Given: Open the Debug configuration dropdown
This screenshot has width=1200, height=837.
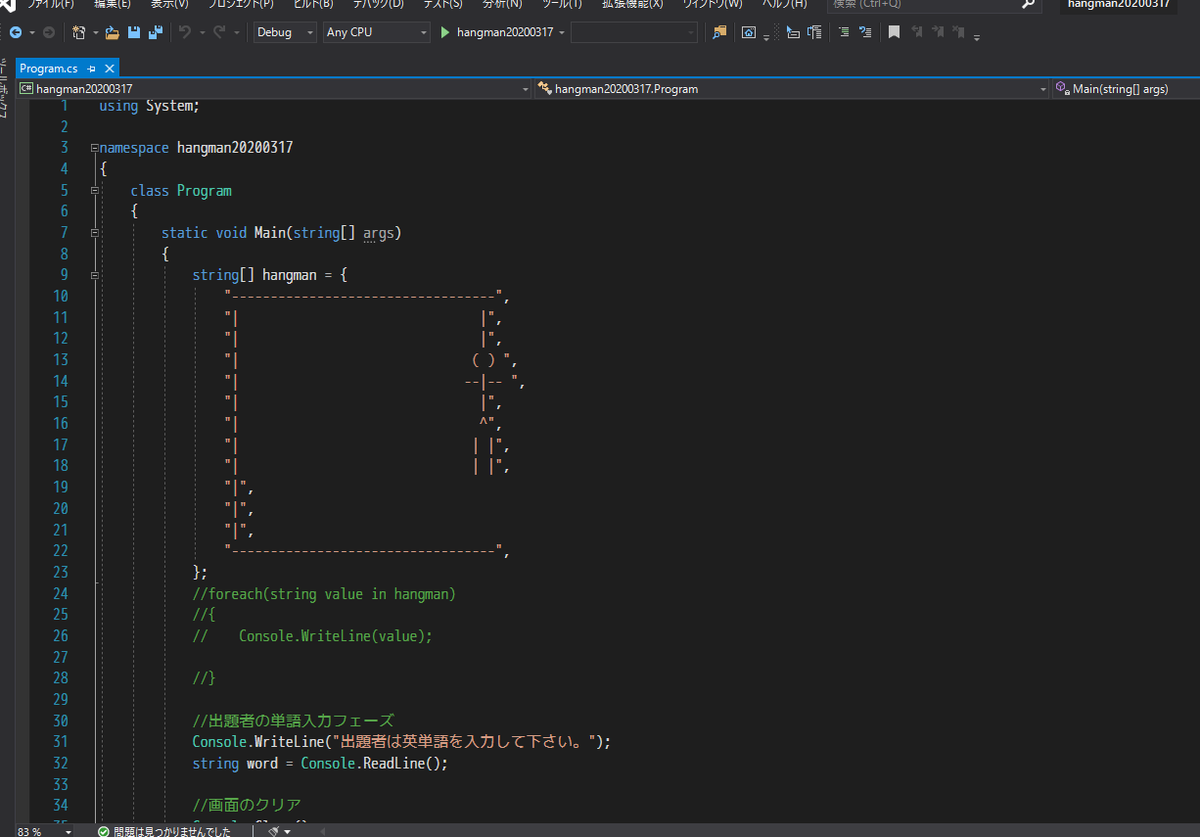Looking at the screenshot, I should [284, 32].
